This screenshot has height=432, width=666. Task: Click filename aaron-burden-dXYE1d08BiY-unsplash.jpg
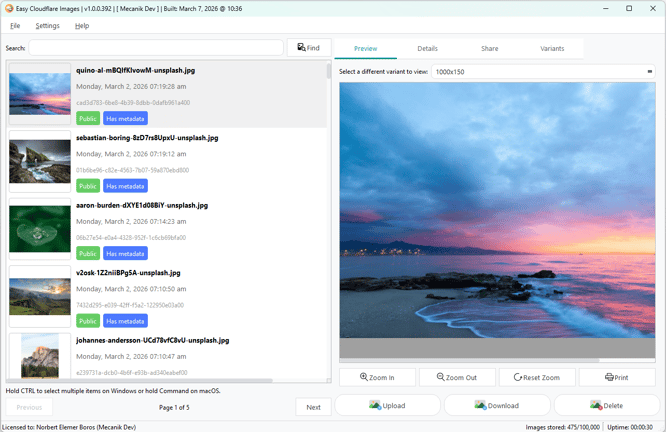[142, 206]
